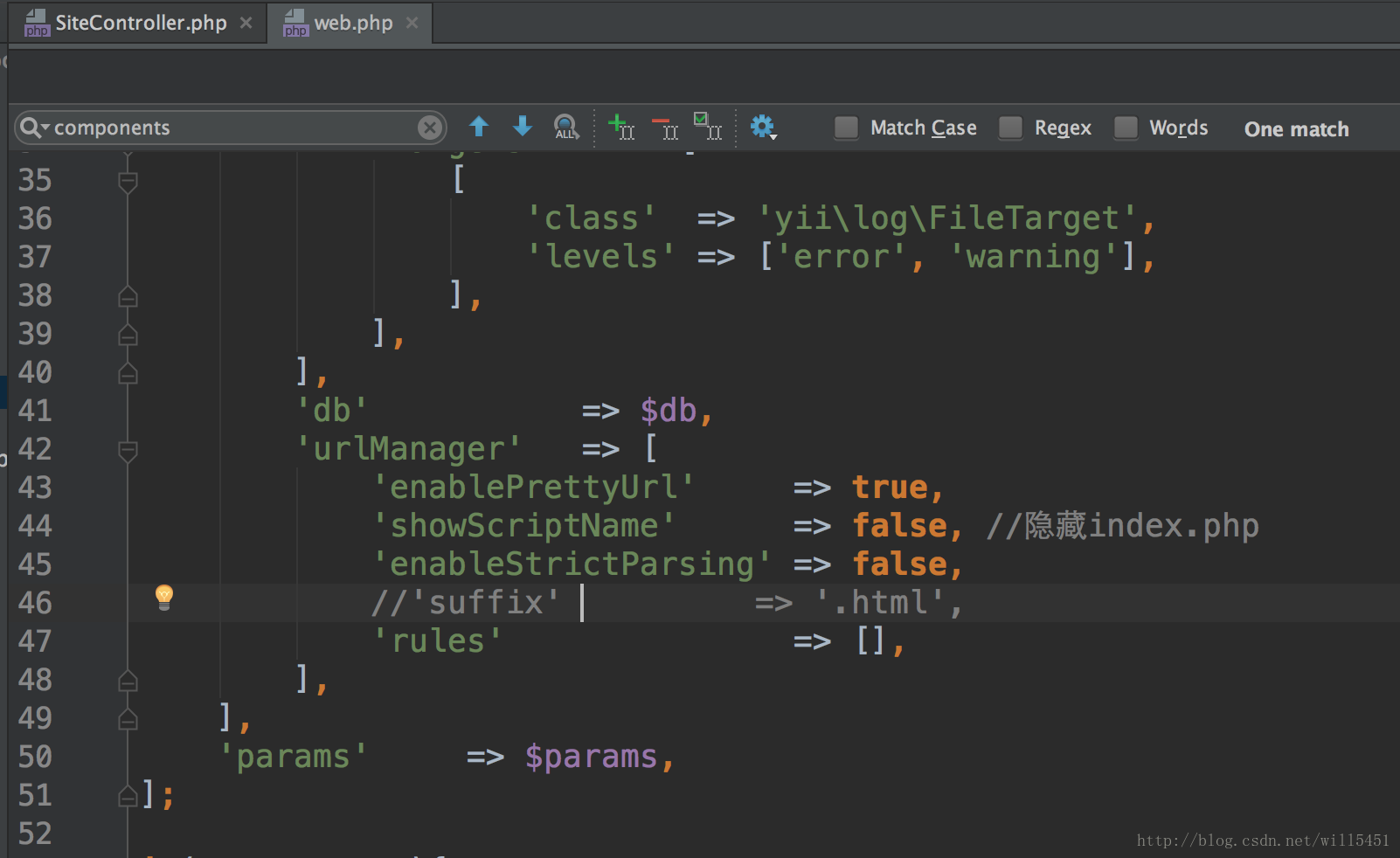Close the SiteController.php tab
The image size is (1400, 858).
(246, 23)
